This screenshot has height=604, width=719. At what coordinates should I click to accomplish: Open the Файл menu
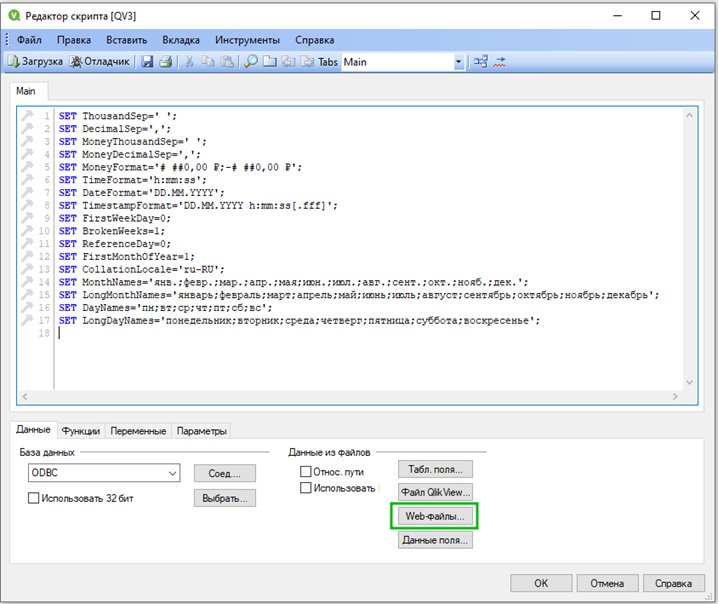[29, 40]
